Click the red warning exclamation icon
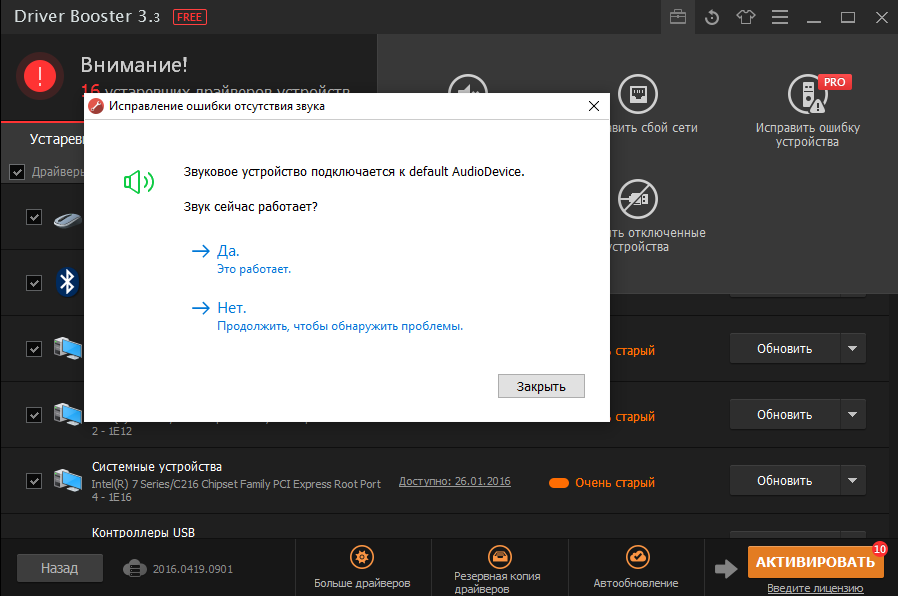The width and height of the screenshot is (898, 596). pyautogui.click(x=40, y=76)
